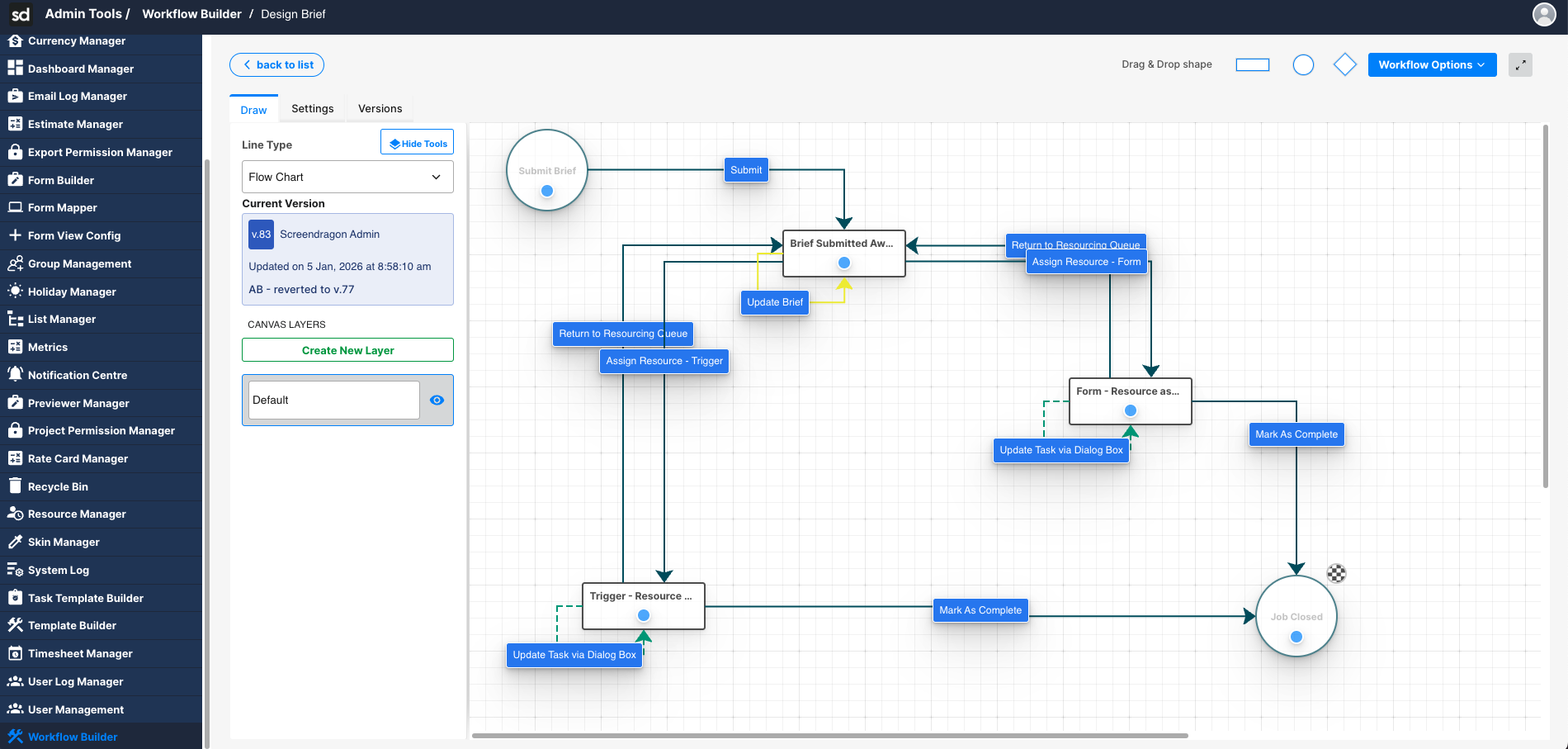1568x749 pixels.
Task: Click the v.83 version badge
Action: coord(261,235)
